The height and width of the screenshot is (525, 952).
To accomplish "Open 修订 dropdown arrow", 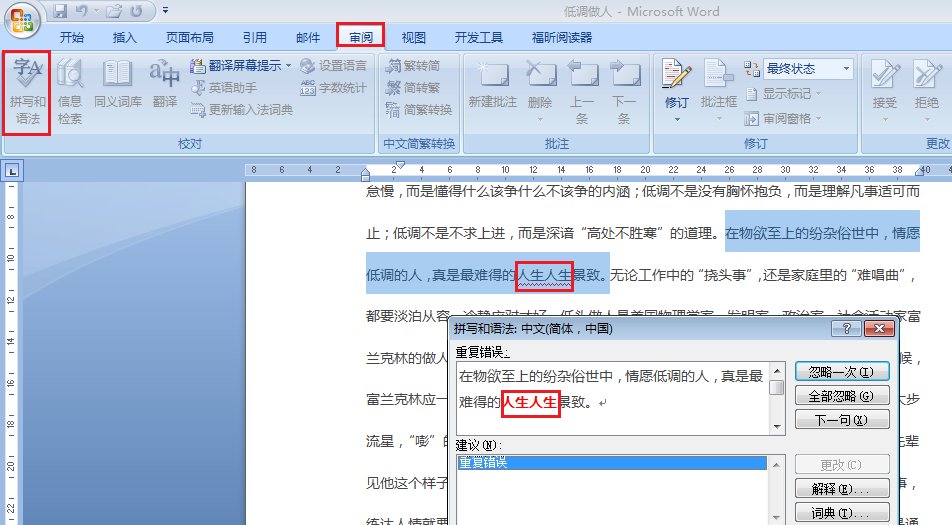I will (x=677, y=120).
